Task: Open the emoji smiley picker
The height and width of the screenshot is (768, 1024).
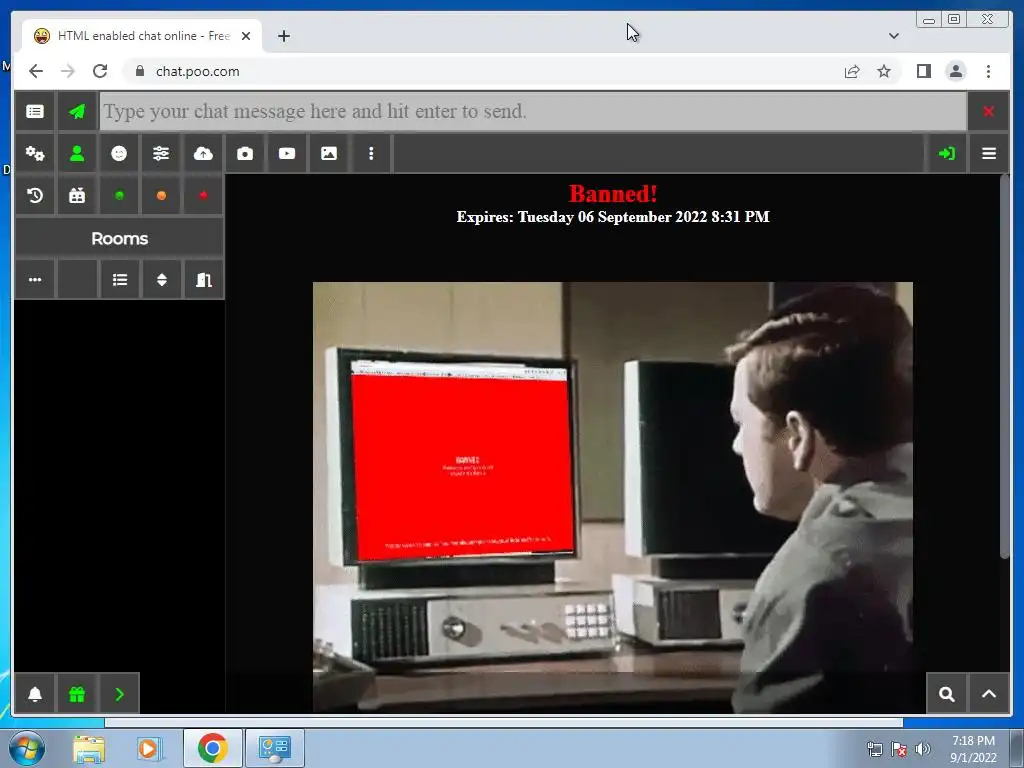Action: pyautogui.click(x=119, y=153)
